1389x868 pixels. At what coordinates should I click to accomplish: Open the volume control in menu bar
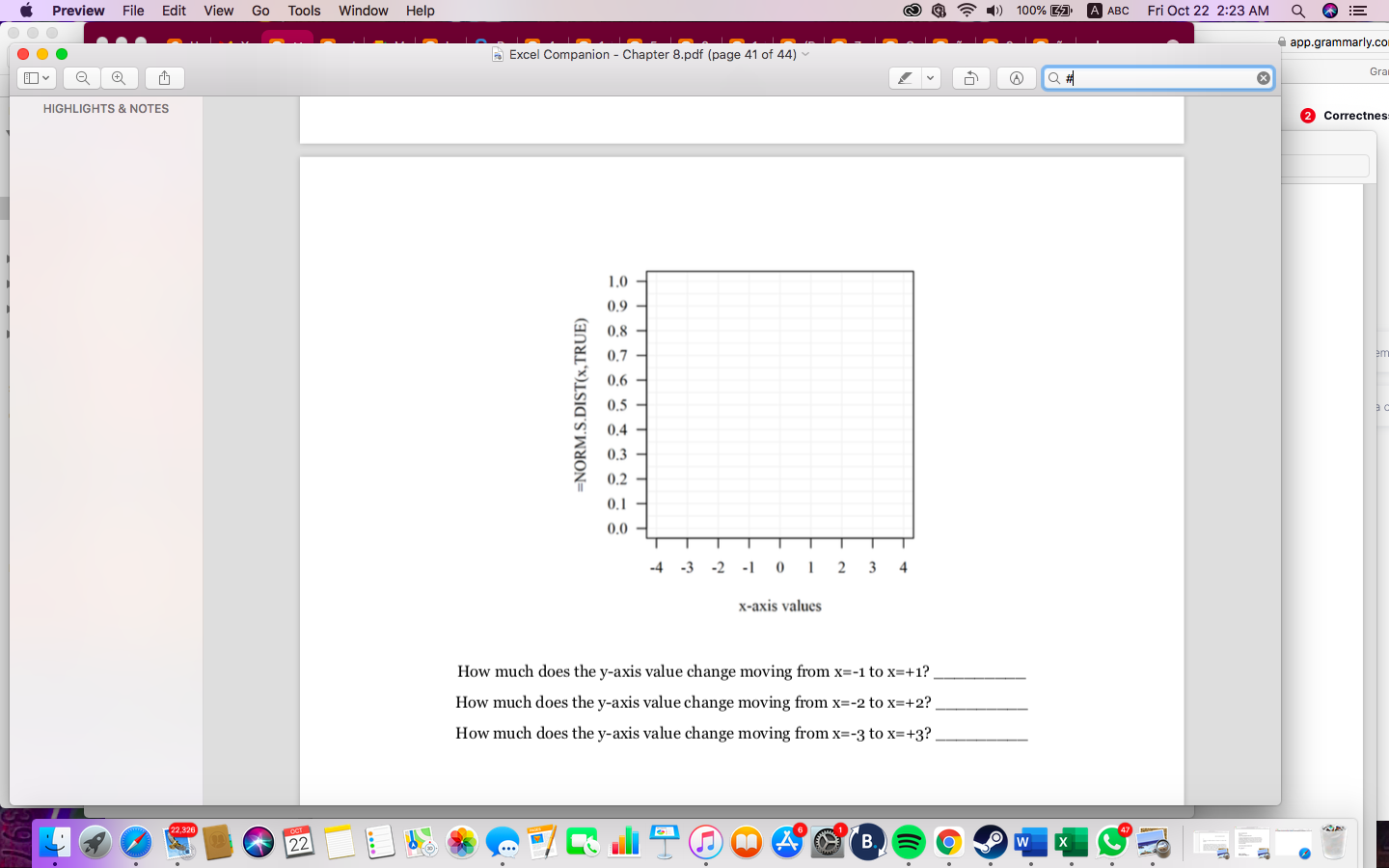pos(994,11)
